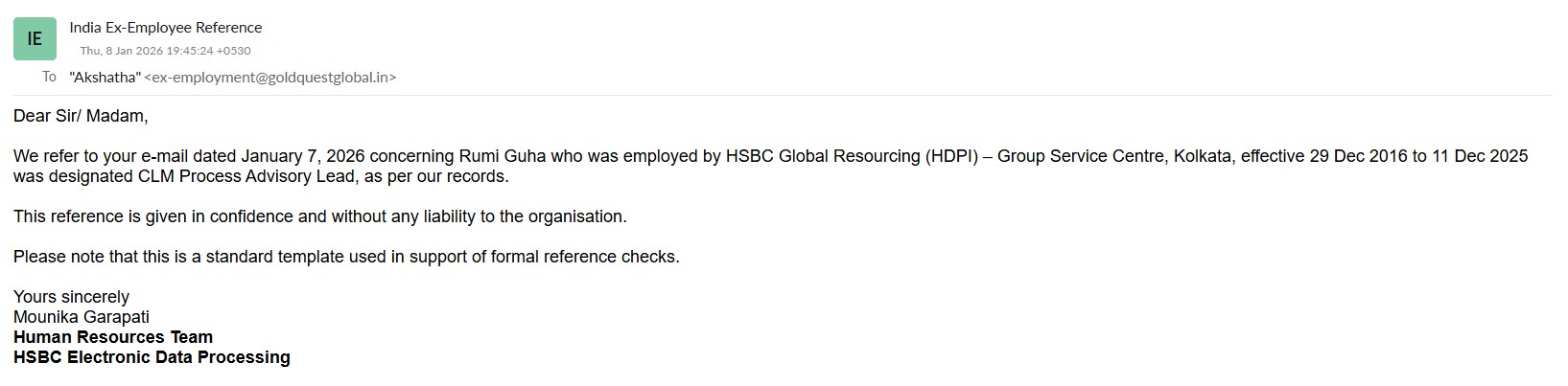Screen dimensions: 1568x386
Task: Click the standard template note sentence
Action: 346,257
